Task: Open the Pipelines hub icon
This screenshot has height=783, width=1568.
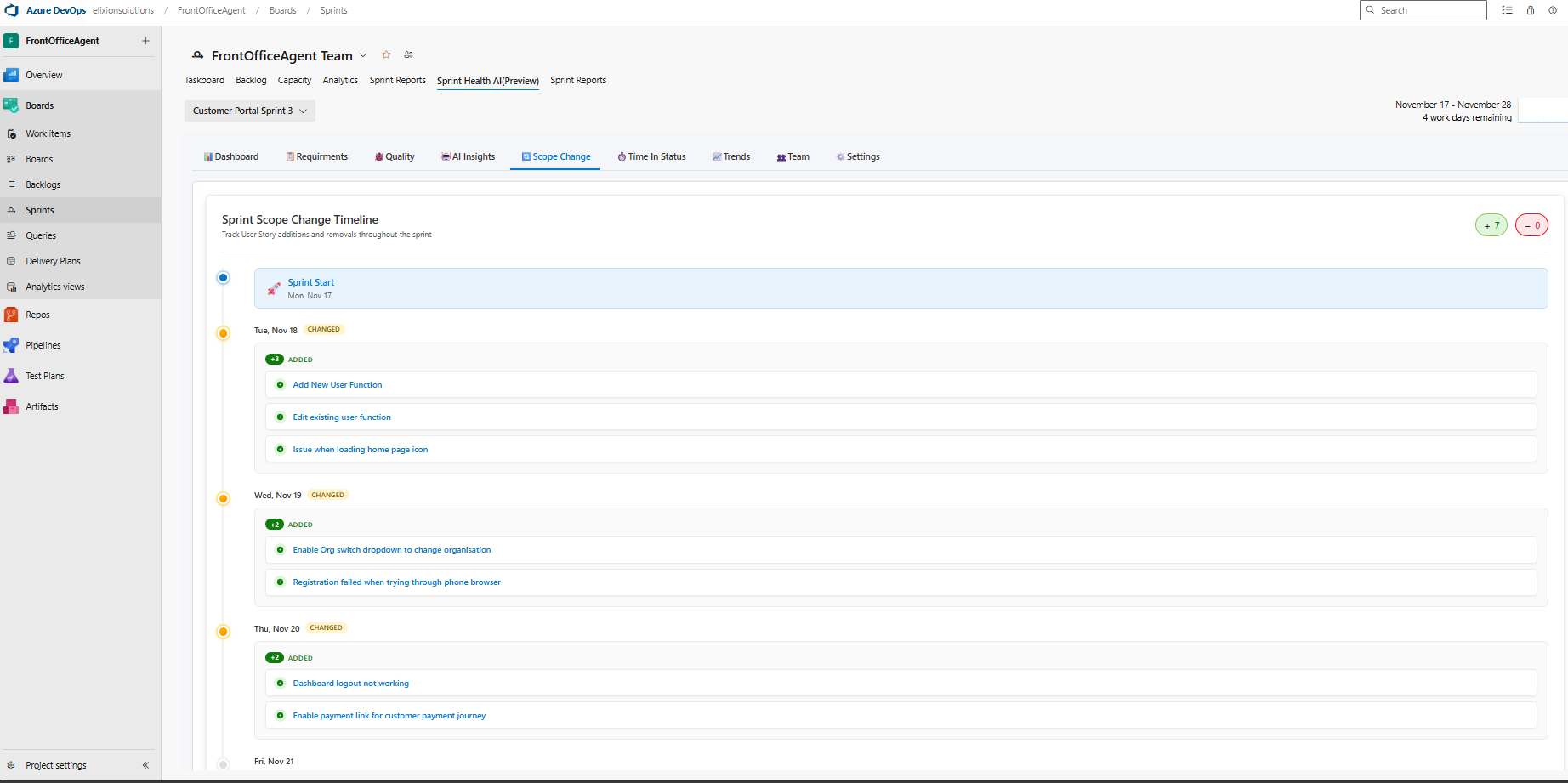Action: (11, 345)
